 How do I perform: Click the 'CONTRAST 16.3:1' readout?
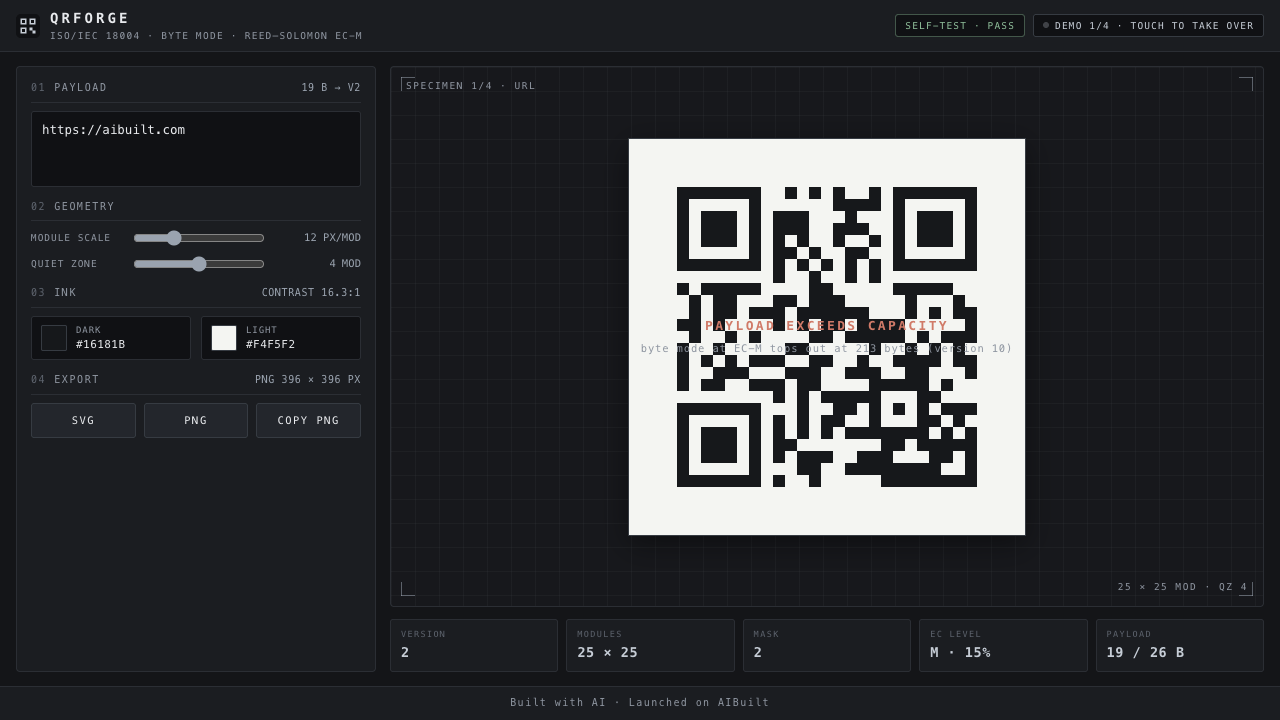[x=311, y=293]
